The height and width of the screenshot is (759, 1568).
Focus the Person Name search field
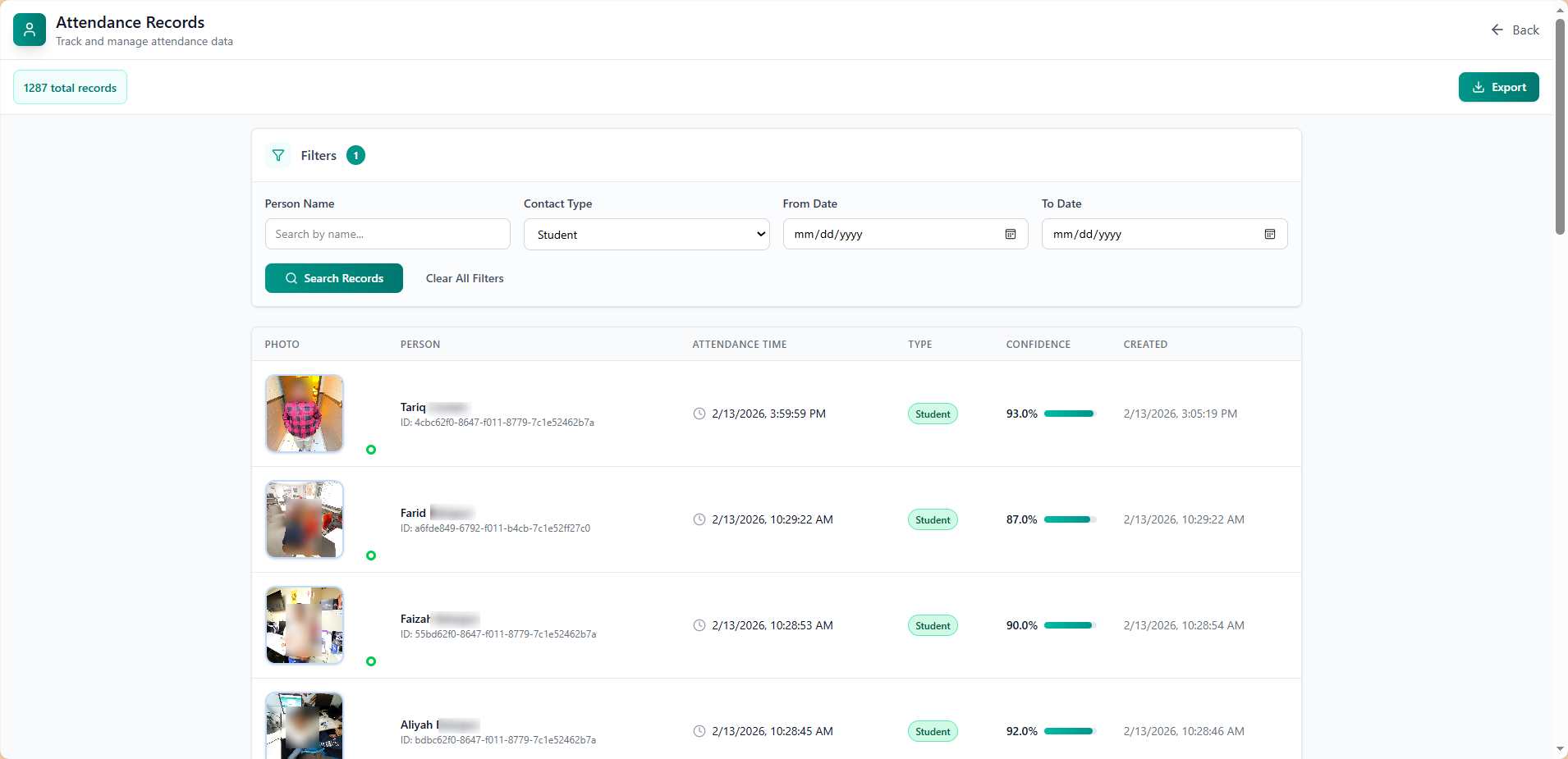click(x=387, y=235)
